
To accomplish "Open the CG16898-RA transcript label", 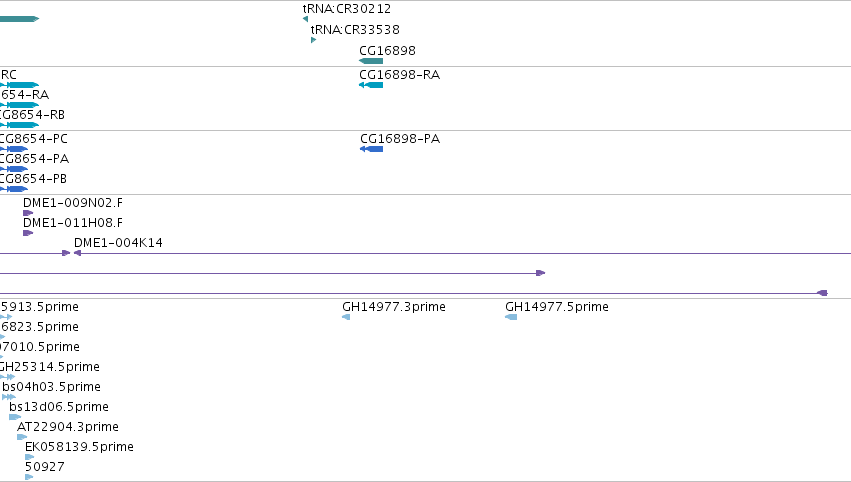I will [x=399, y=74].
